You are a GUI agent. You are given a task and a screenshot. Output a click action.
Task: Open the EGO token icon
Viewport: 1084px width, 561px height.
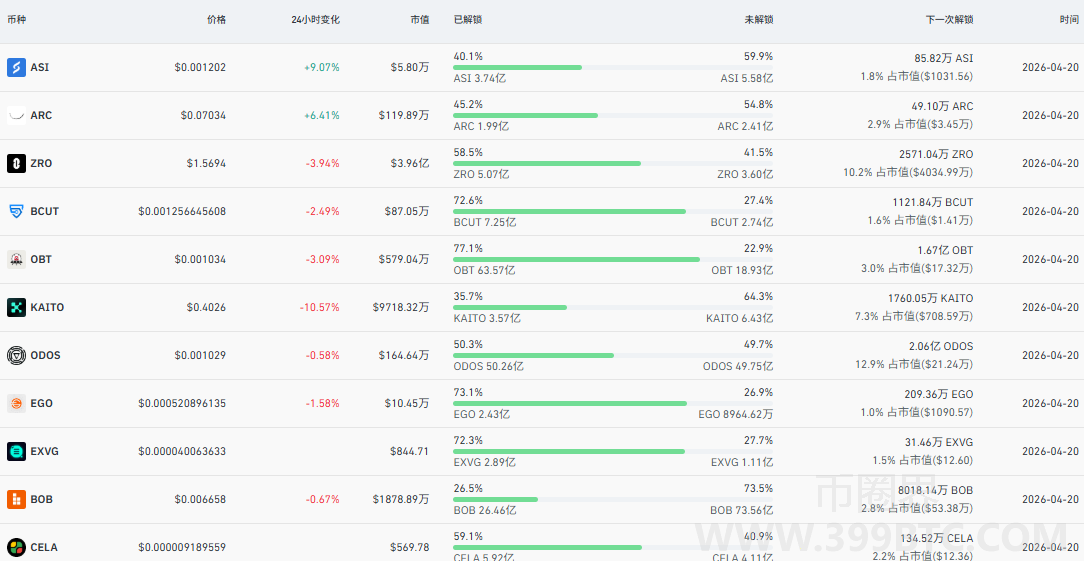point(16,403)
